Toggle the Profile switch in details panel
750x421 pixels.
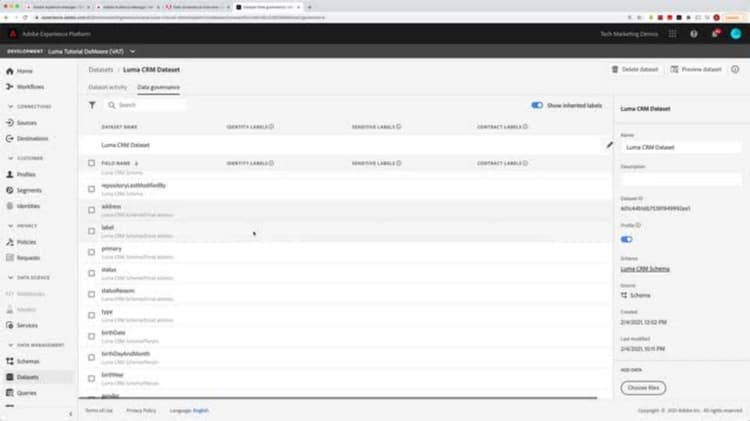pyautogui.click(x=626, y=239)
